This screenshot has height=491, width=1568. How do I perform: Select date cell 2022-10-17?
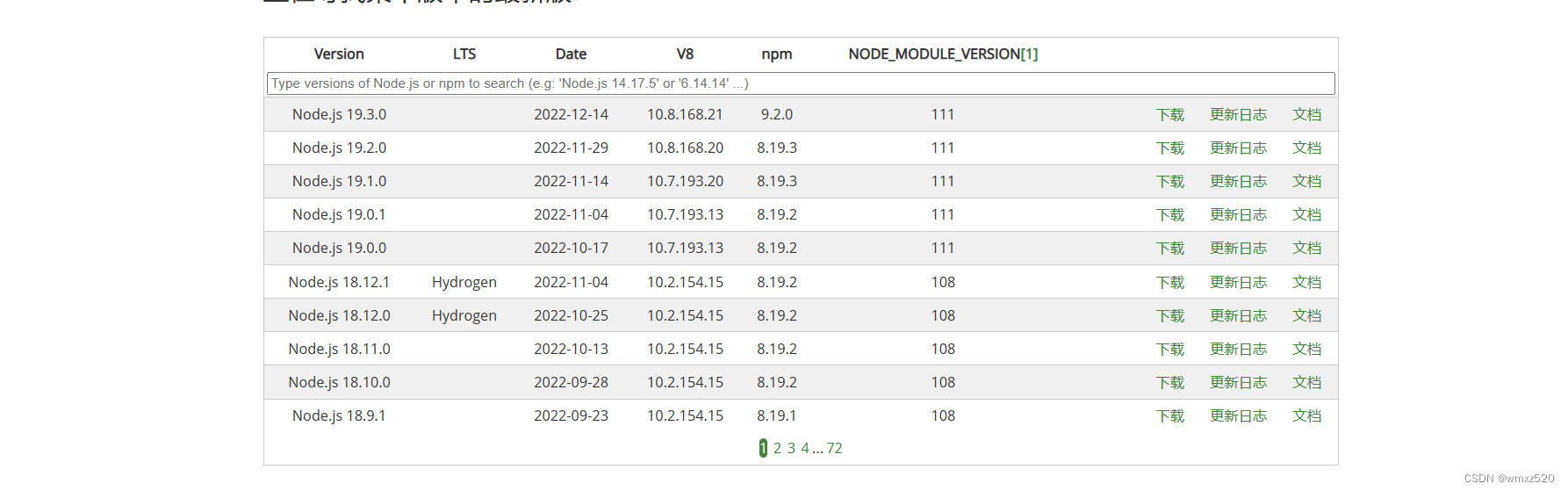571,249
